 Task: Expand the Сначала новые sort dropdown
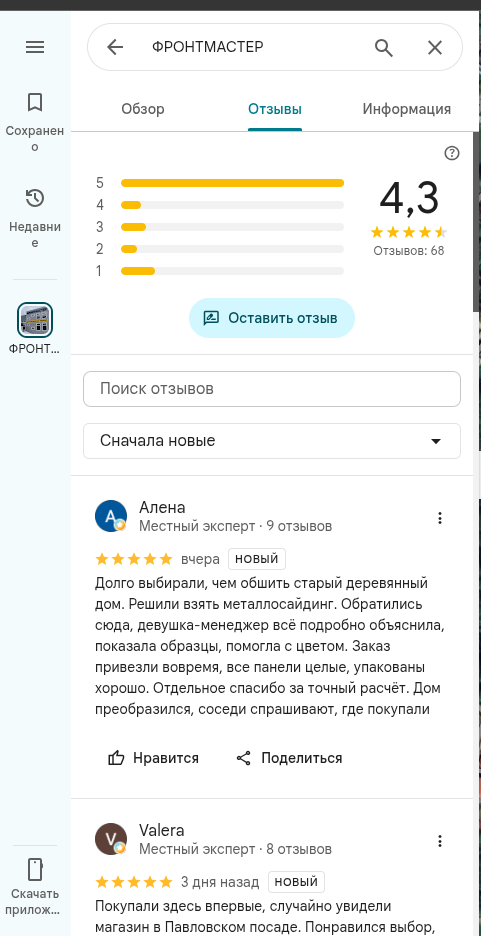pos(272,441)
